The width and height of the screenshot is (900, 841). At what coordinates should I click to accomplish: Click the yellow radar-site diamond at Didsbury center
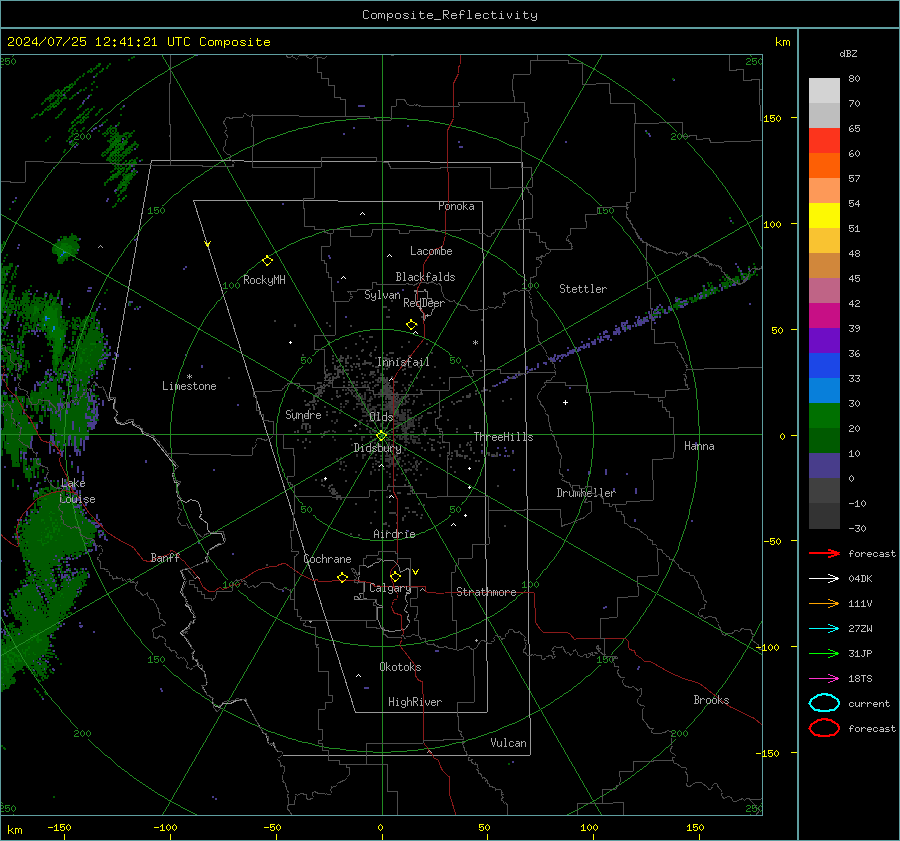[382, 435]
